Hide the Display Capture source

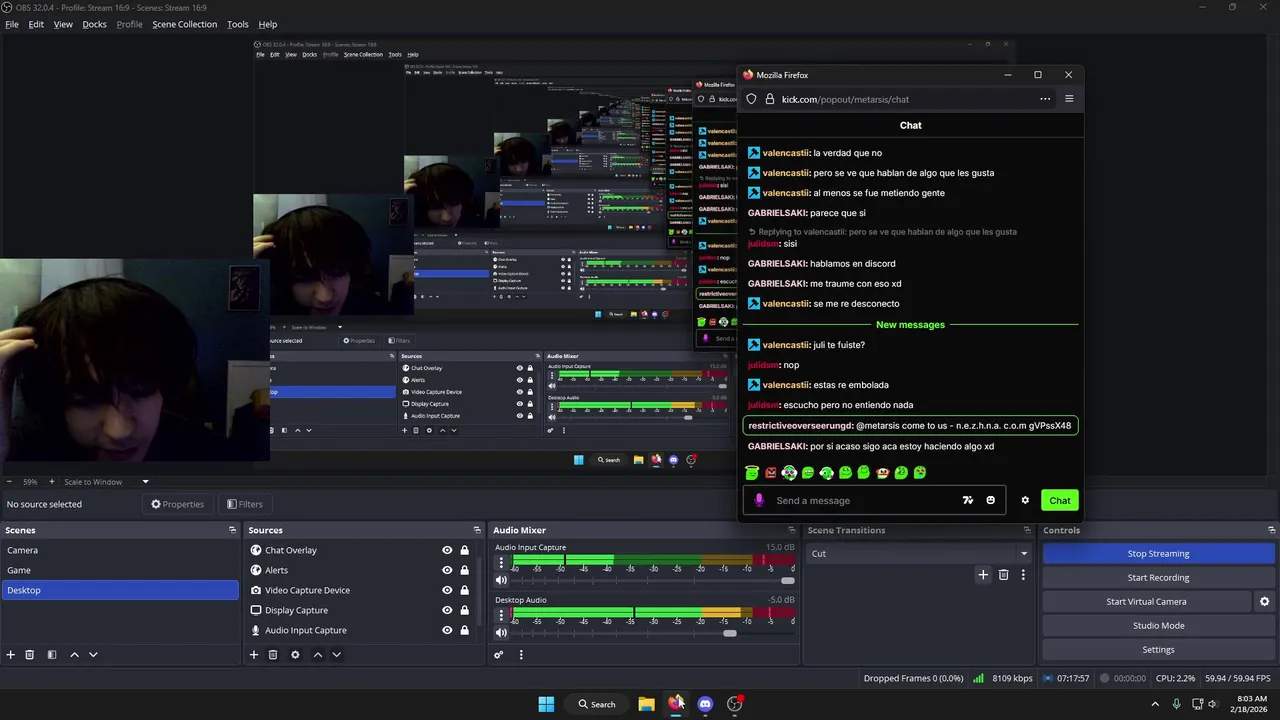(447, 610)
